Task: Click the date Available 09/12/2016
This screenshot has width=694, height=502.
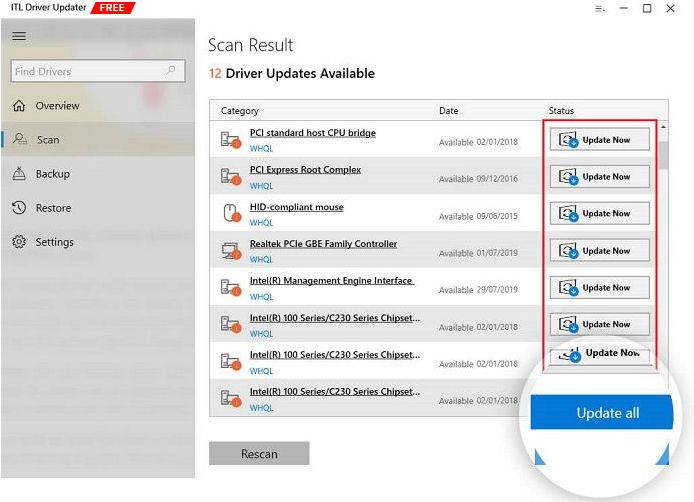Action: (478, 179)
